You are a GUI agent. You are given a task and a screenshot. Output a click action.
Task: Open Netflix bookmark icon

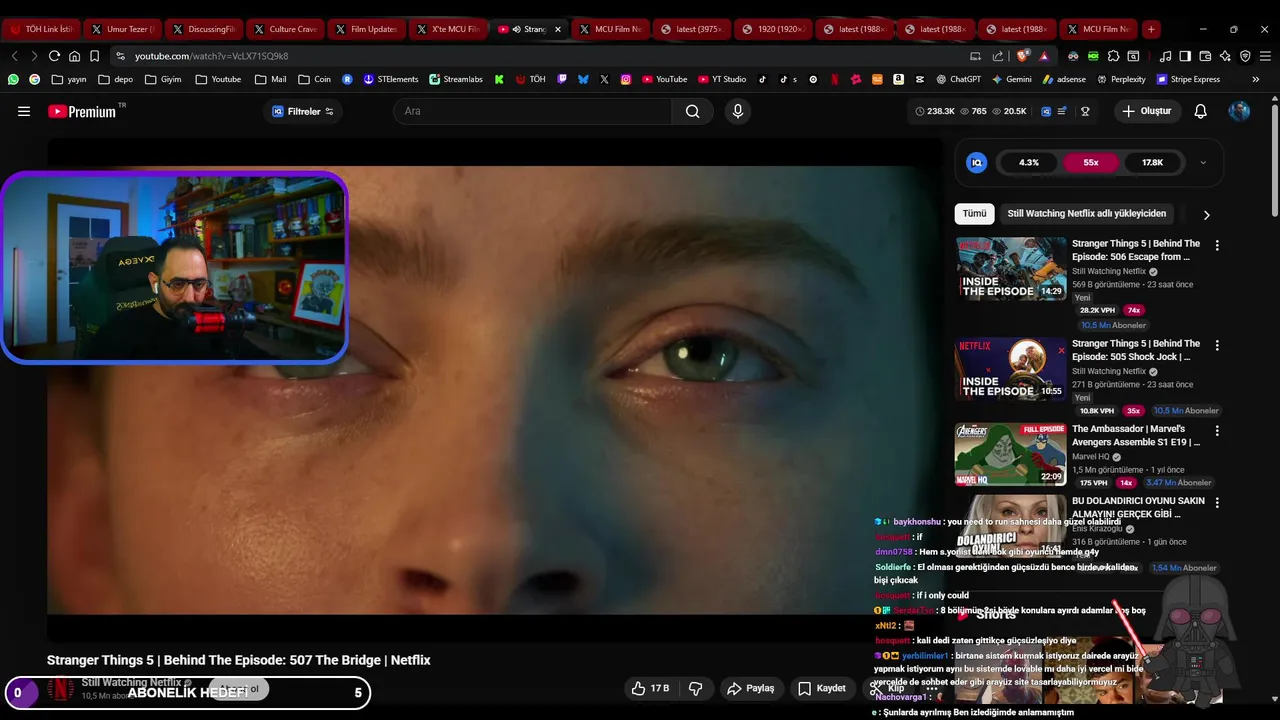(x=835, y=79)
